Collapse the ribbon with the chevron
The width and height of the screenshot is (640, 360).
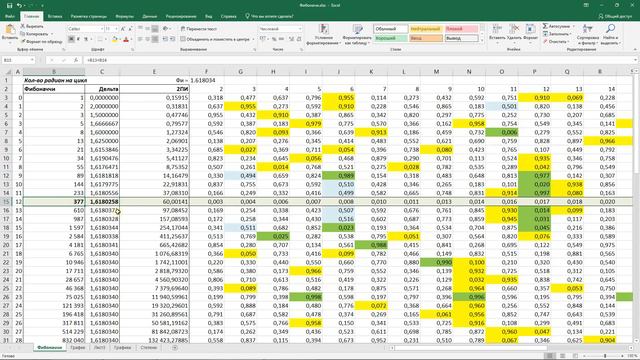635,49
